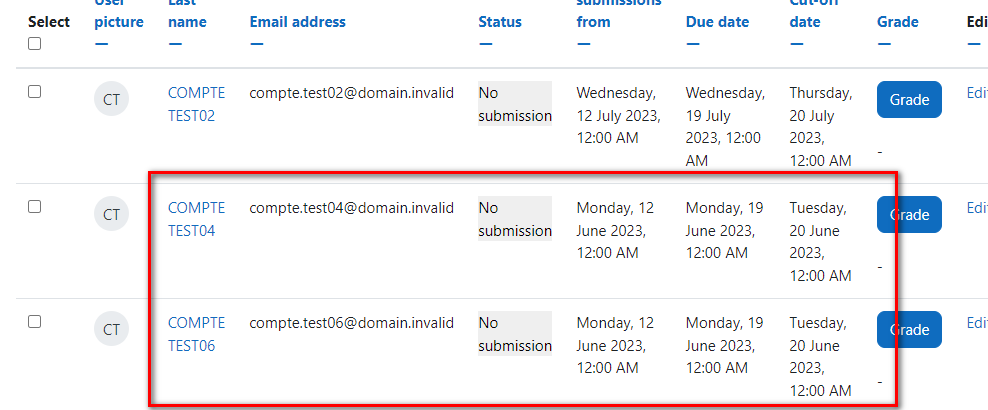Click Grade button for COMPTE TEST04

(909, 215)
